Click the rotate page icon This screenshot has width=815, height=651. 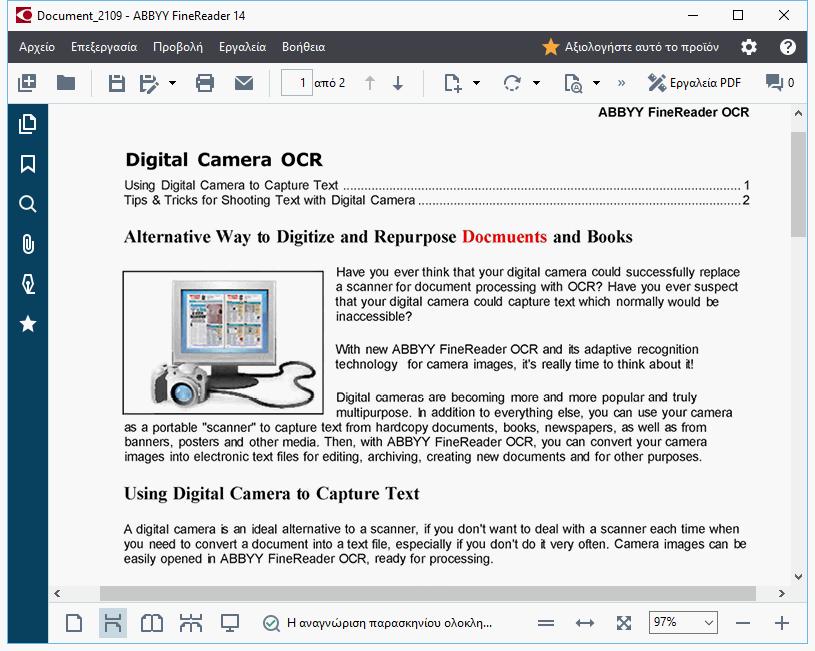point(512,83)
